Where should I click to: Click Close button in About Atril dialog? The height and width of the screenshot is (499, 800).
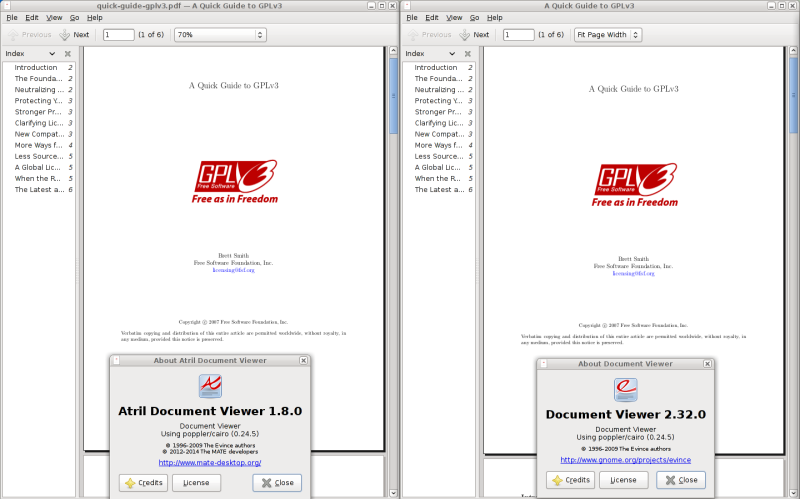277,483
